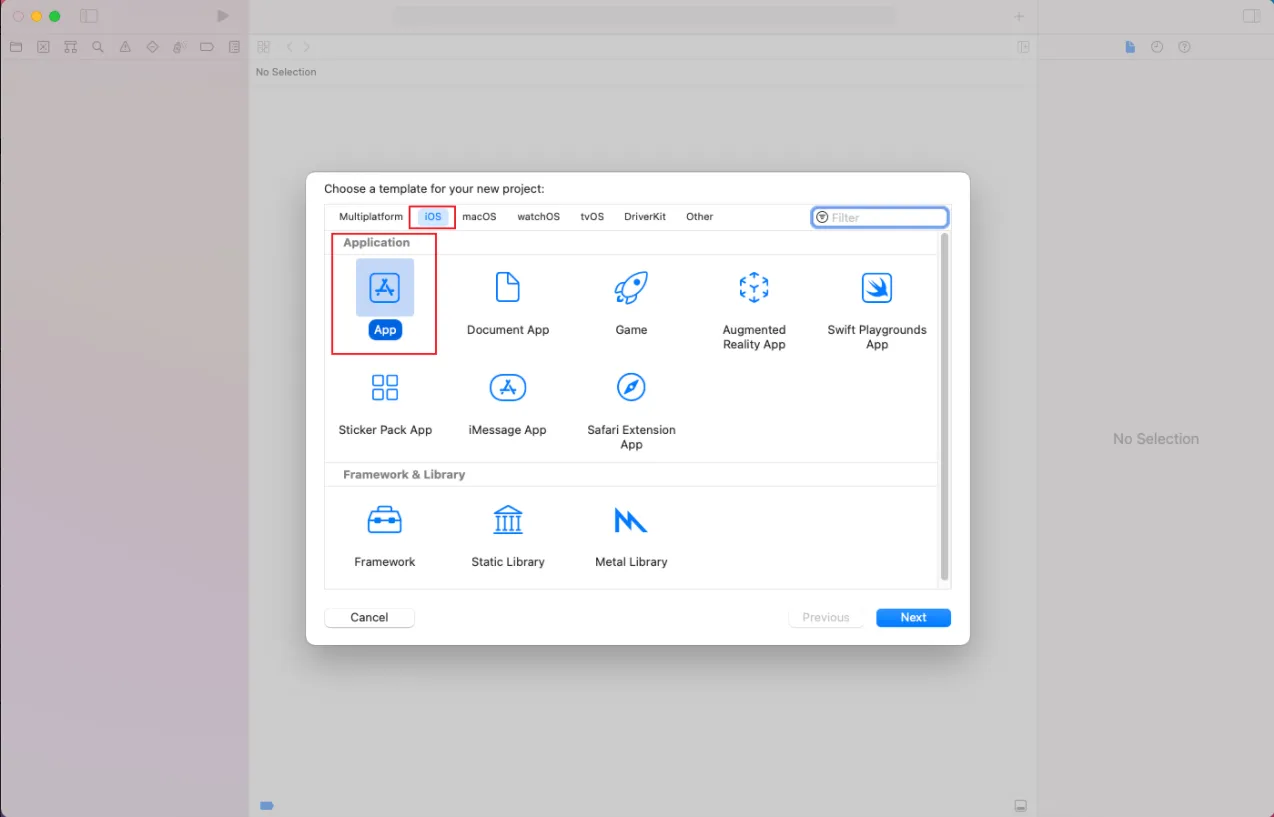Switch to the iOS tab
The image size is (1274, 817).
tap(433, 216)
